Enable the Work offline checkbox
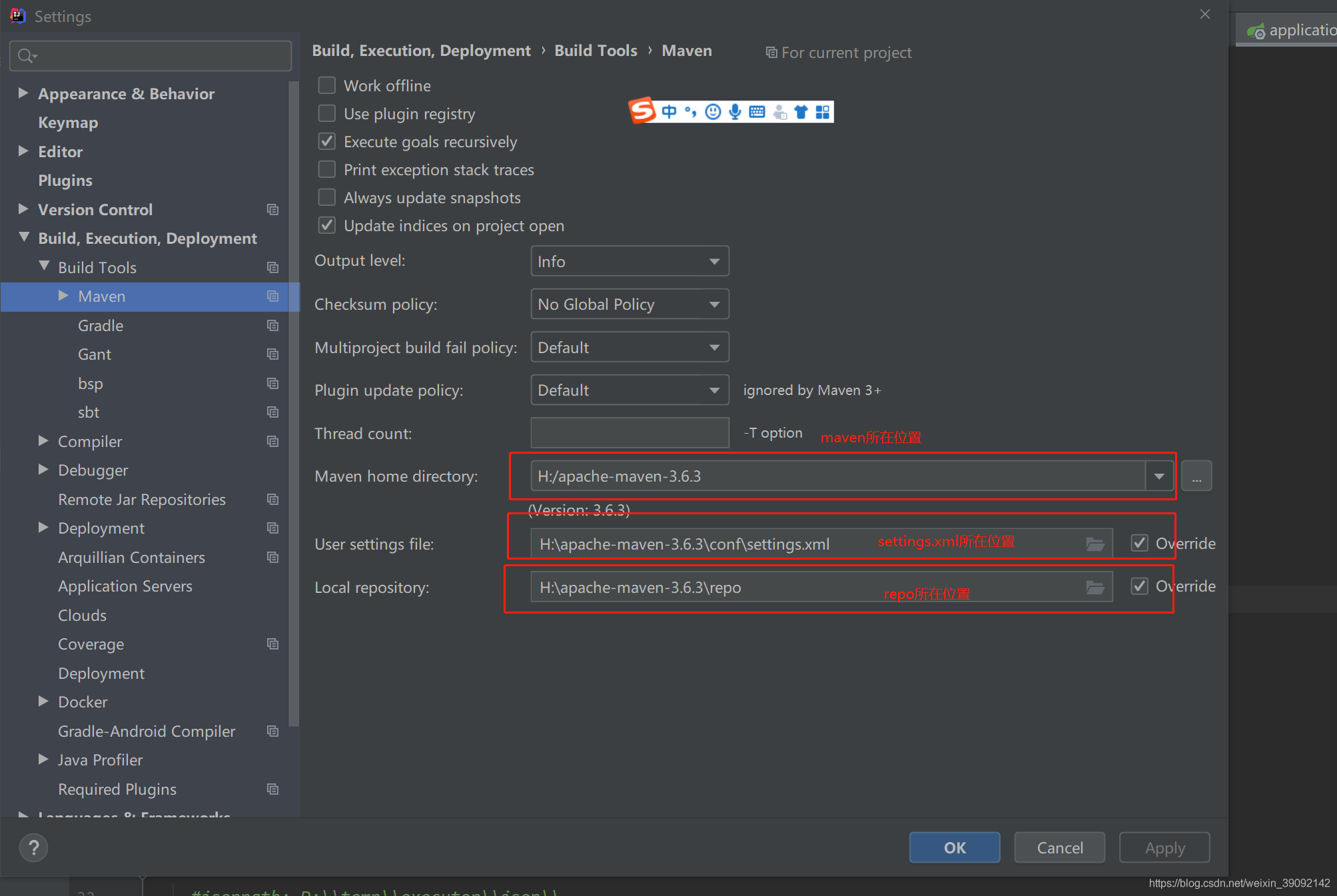 pyautogui.click(x=326, y=85)
